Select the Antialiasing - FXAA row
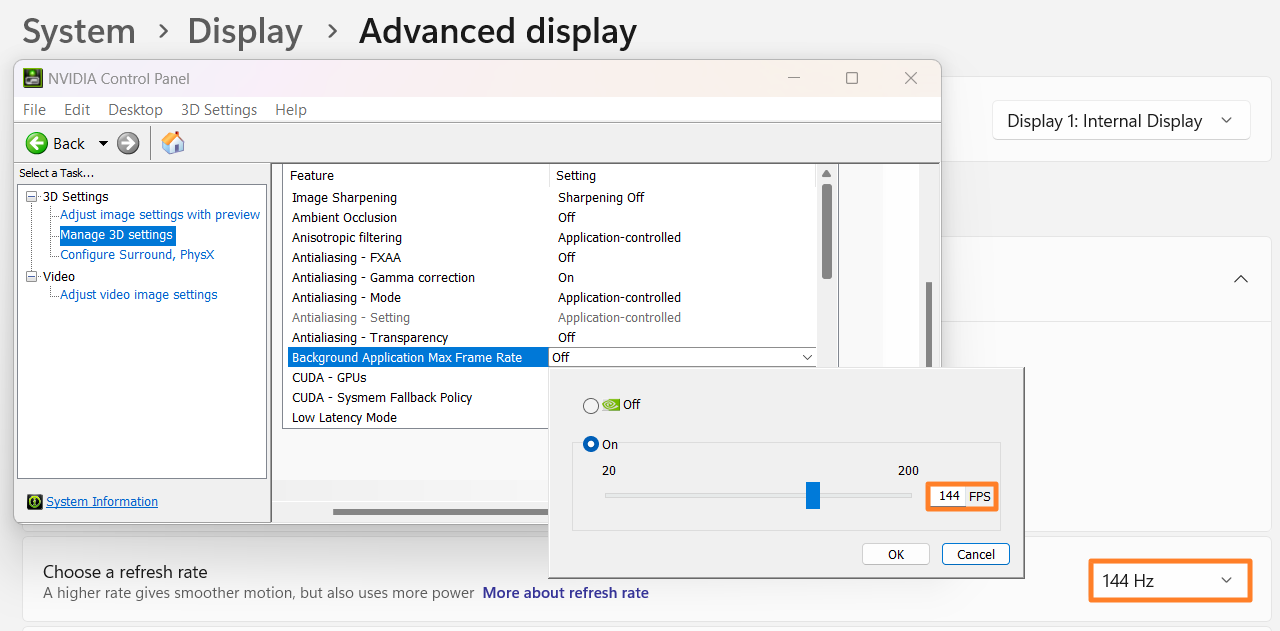The width and height of the screenshot is (1280, 631). point(550,258)
